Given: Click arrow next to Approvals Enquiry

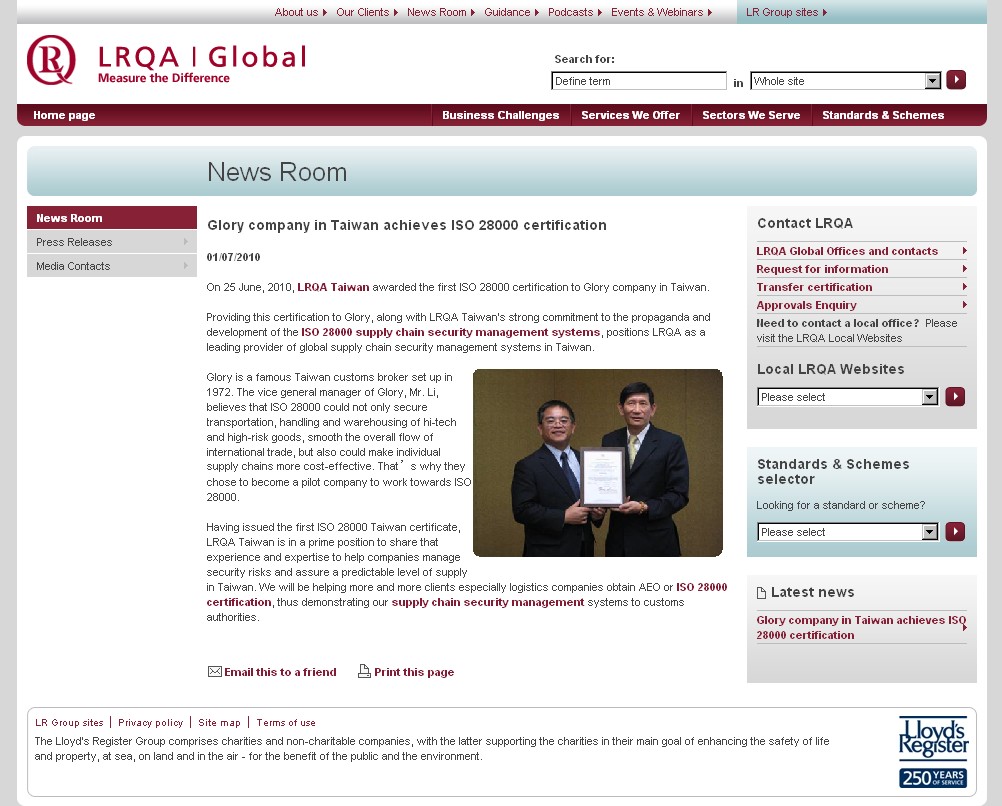Looking at the screenshot, I should (x=964, y=305).
